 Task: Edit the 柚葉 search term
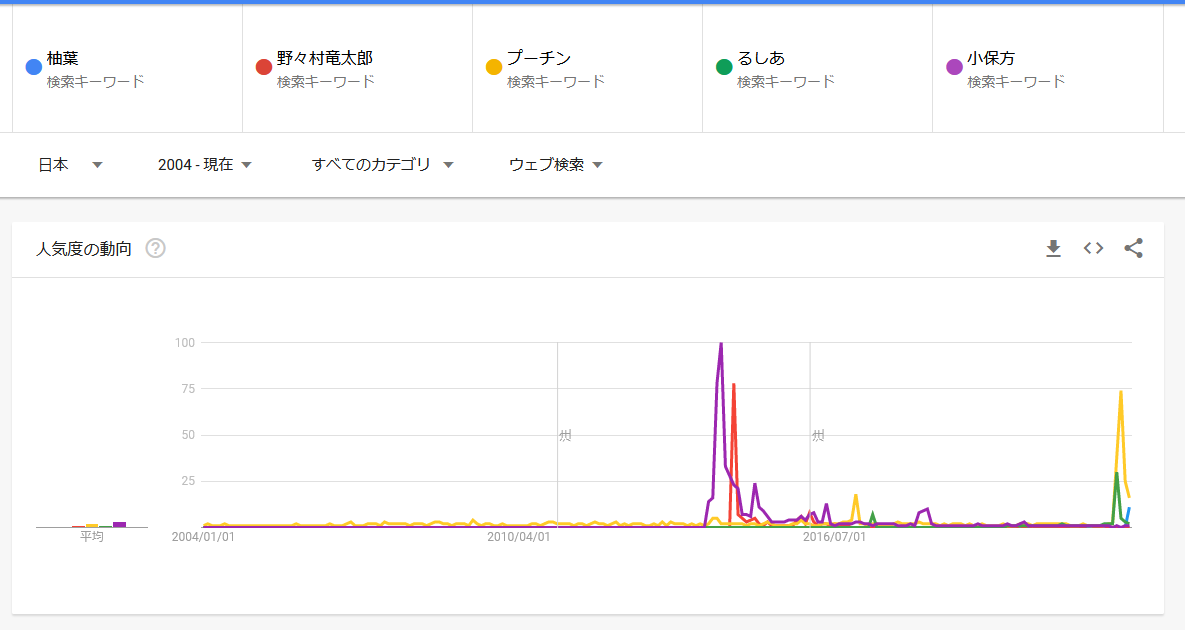(63, 58)
